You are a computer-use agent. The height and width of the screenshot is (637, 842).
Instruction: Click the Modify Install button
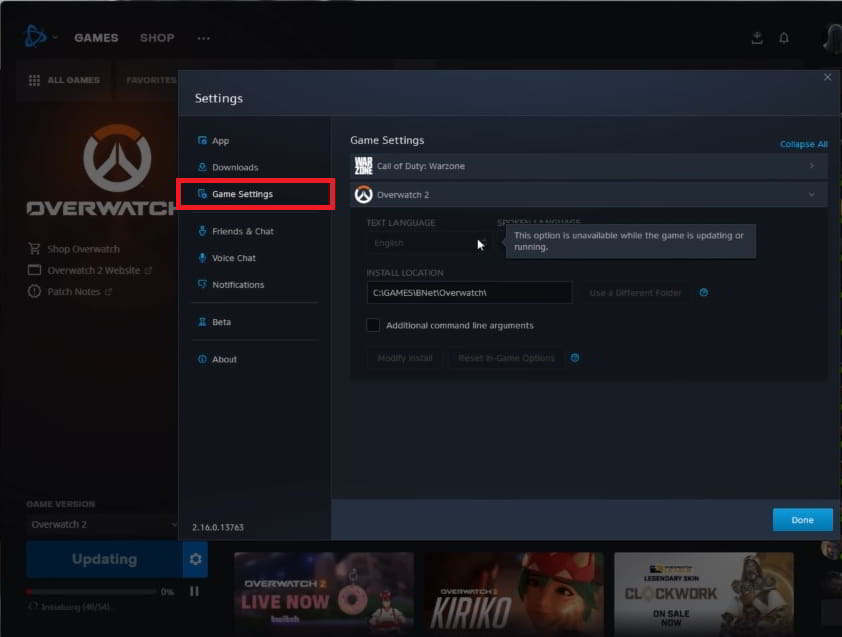(404, 358)
